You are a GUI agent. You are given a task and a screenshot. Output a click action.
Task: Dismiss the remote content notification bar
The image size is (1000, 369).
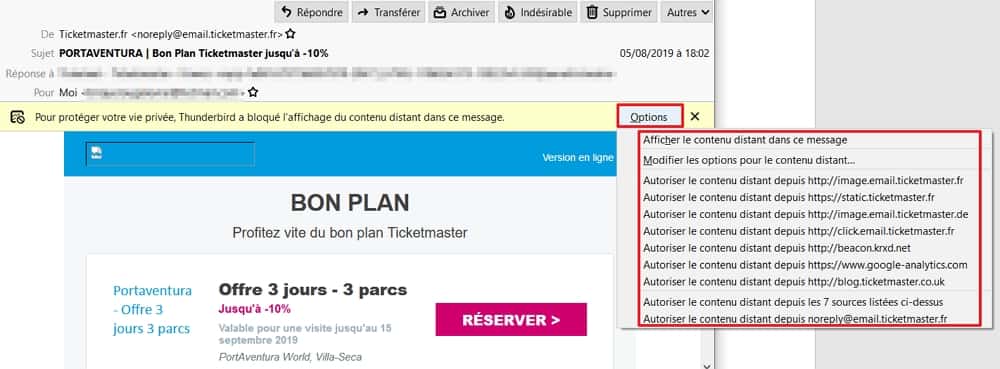(x=695, y=117)
